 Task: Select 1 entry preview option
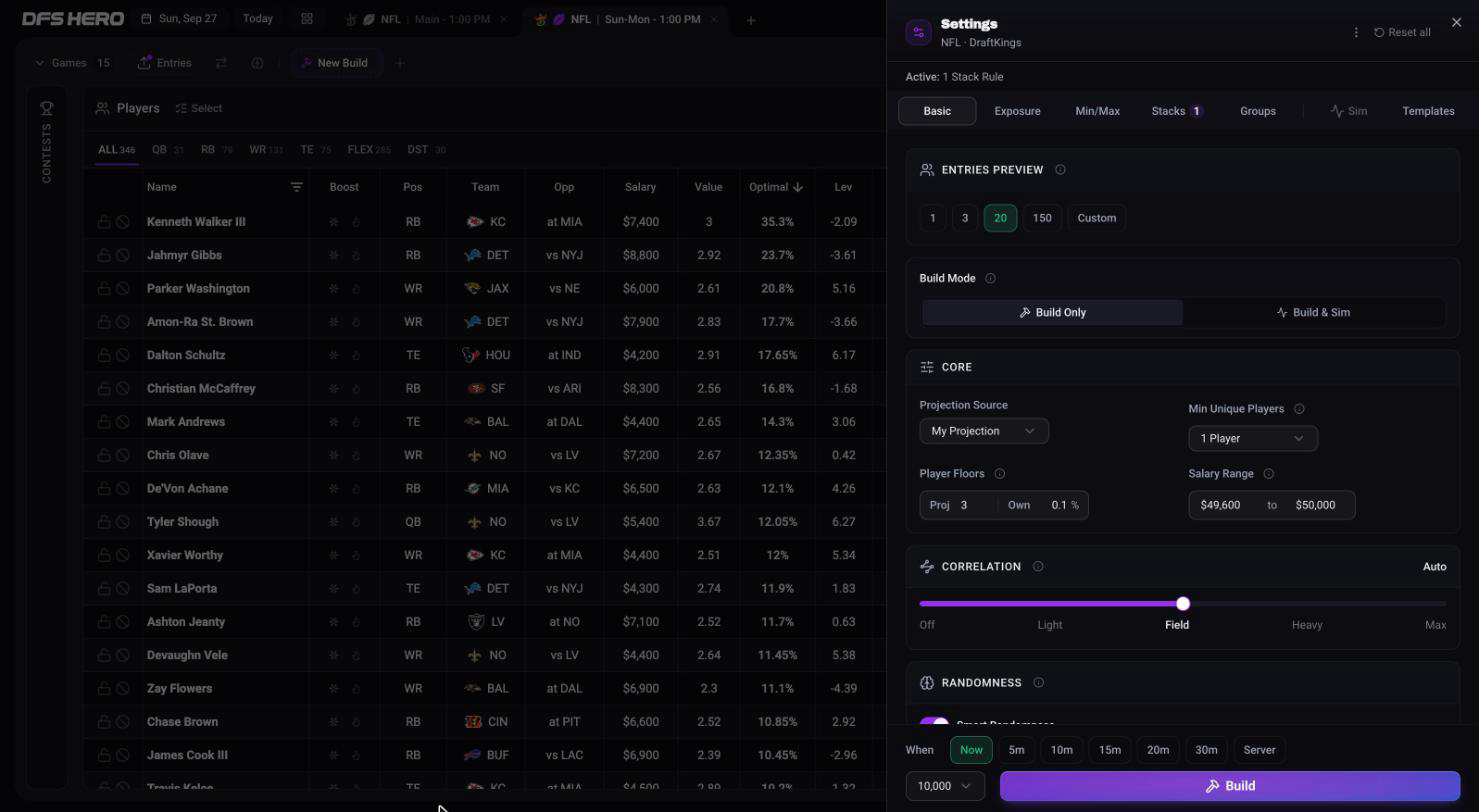(932, 218)
